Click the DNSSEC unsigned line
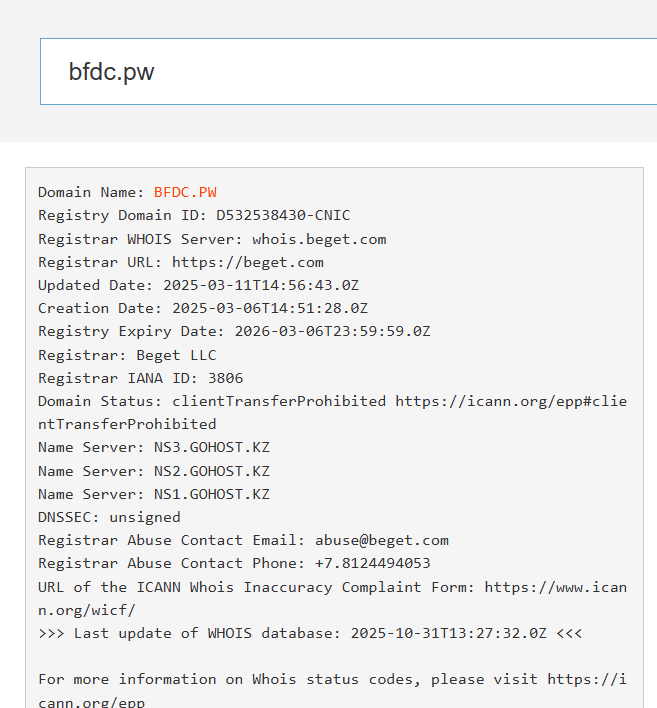Image resolution: width=657 pixels, height=708 pixels. [109, 517]
